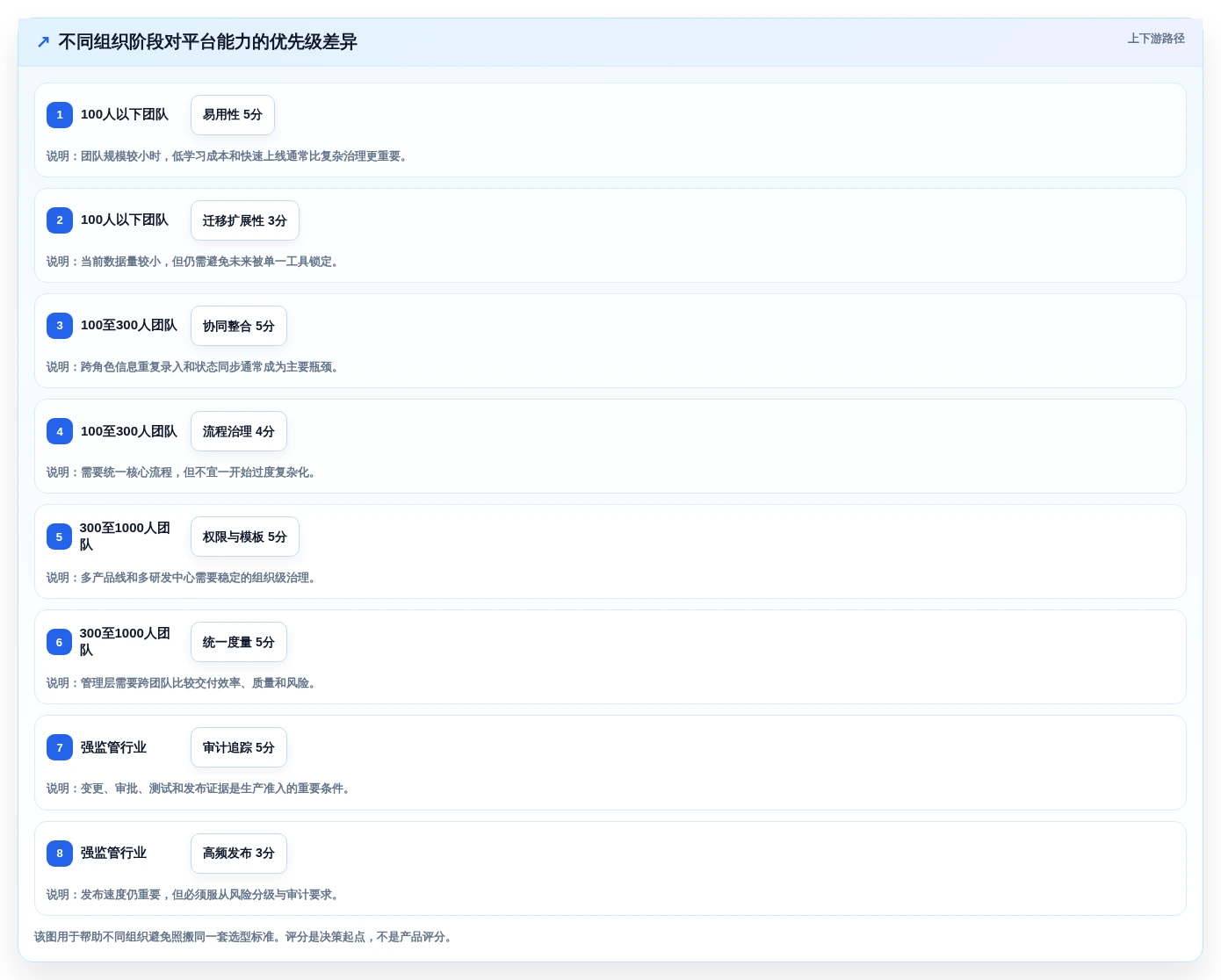
Task: Click the 审计追踪 5分 pill
Action: point(239,747)
